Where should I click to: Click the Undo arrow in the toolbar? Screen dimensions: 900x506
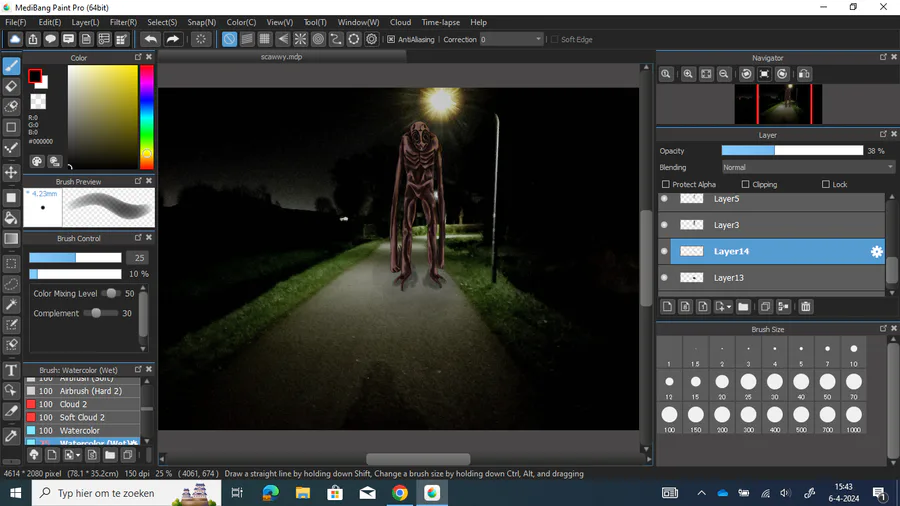(151, 39)
